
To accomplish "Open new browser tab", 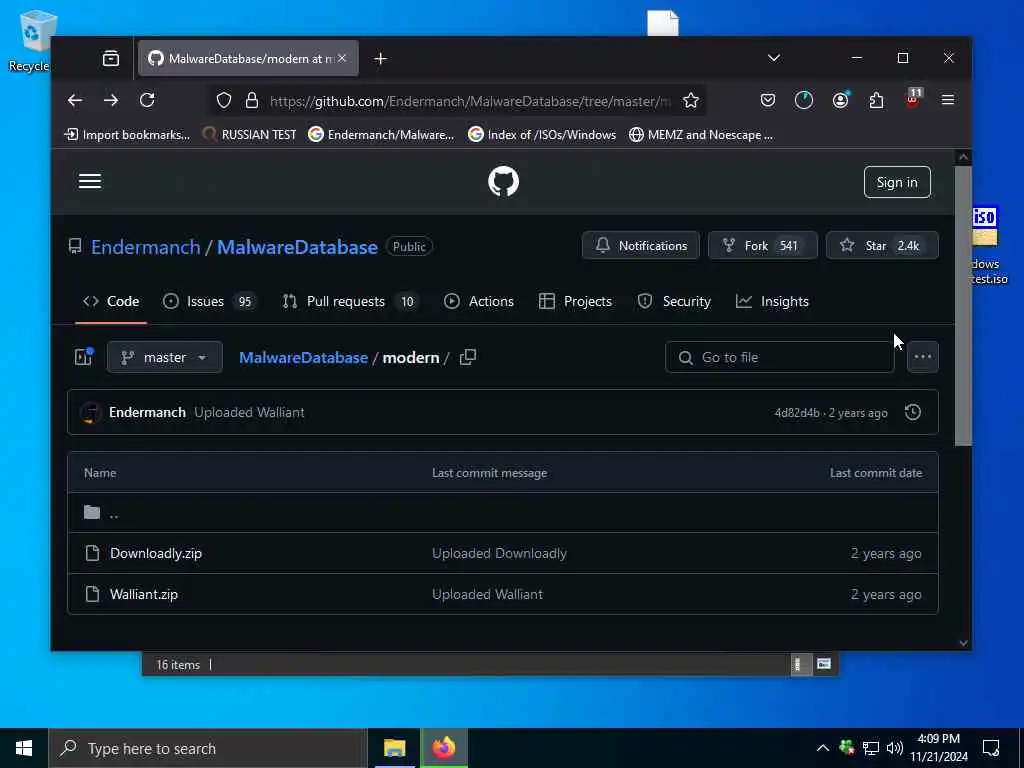I will tap(381, 59).
